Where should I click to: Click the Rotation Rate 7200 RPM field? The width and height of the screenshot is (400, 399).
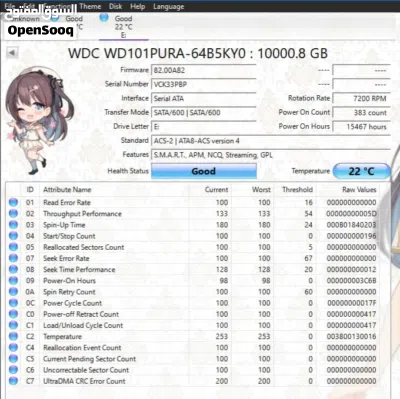pos(362,99)
